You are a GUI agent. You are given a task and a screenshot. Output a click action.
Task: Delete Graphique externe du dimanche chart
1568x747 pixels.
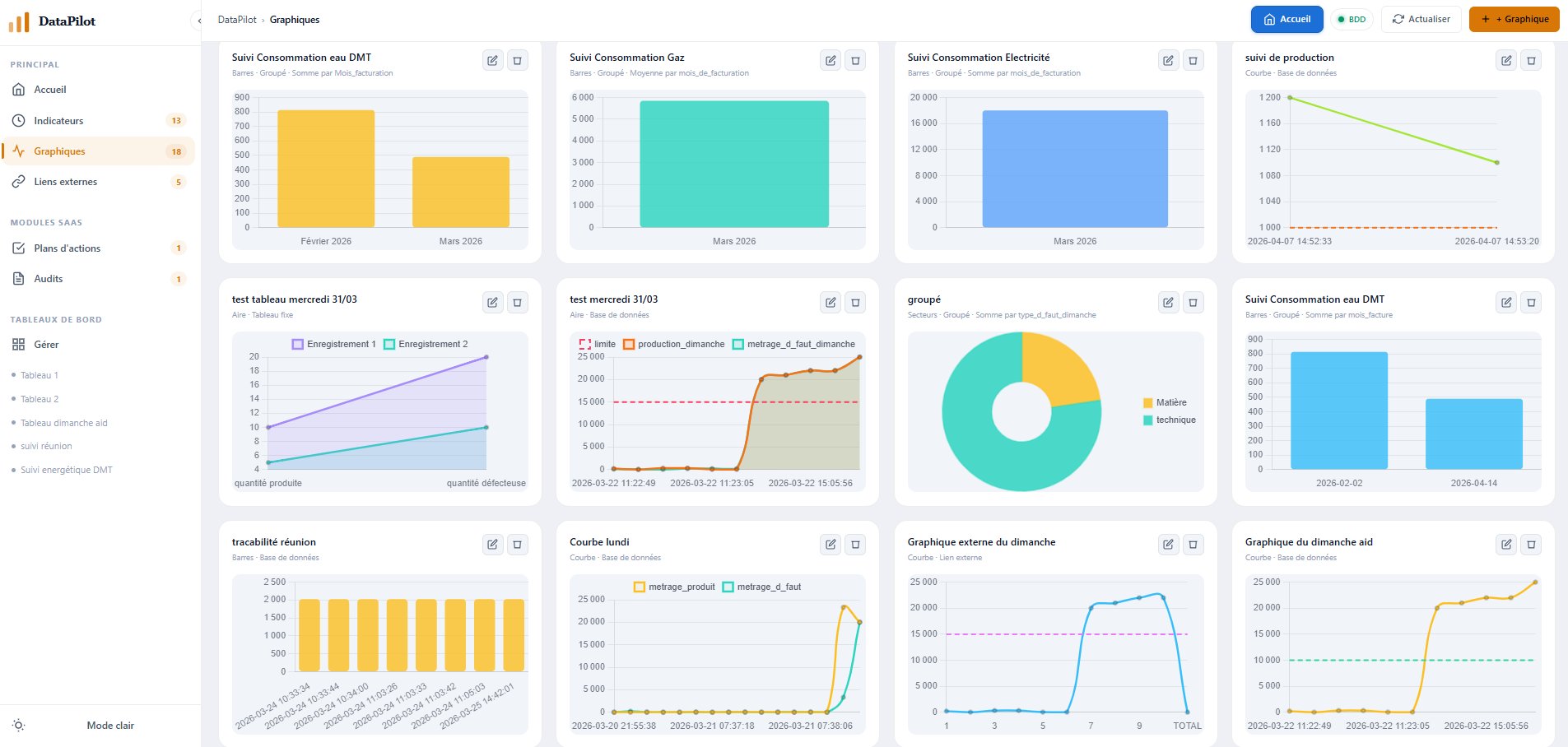tap(1193, 544)
